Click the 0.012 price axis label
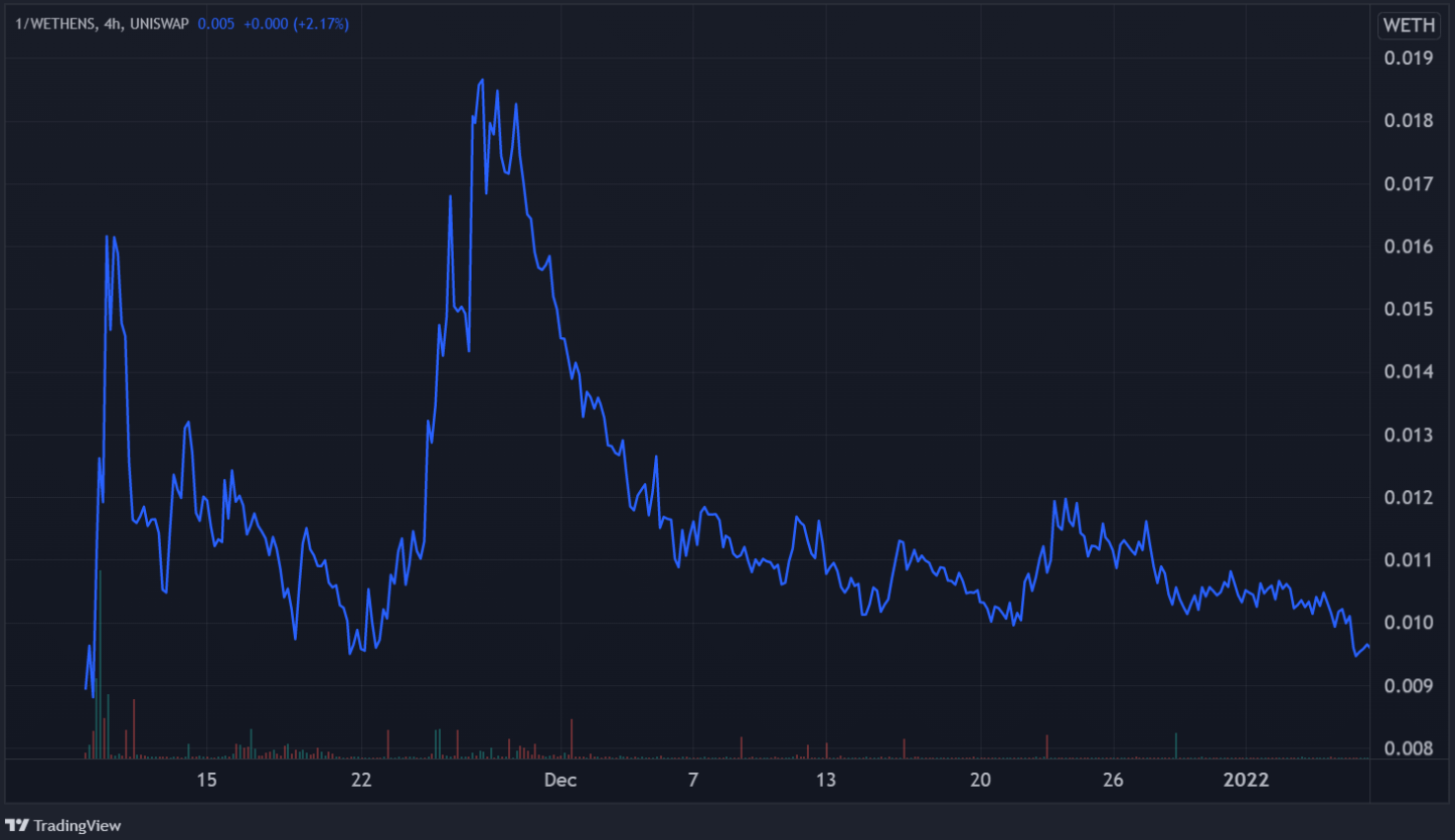The height and width of the screenshot is (840, 1455). (x=1409, y=498)
